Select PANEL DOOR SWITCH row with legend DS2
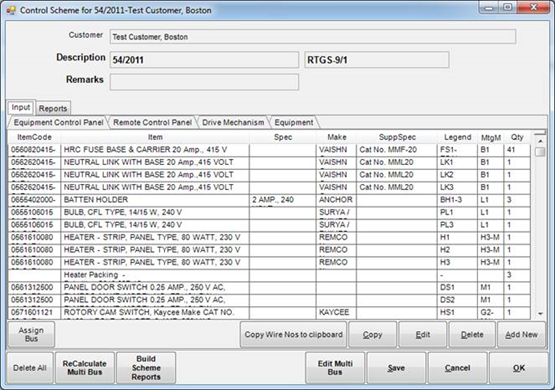Viewport: 555px width, 390px height. pyautogui.click(x=269, y=300)
